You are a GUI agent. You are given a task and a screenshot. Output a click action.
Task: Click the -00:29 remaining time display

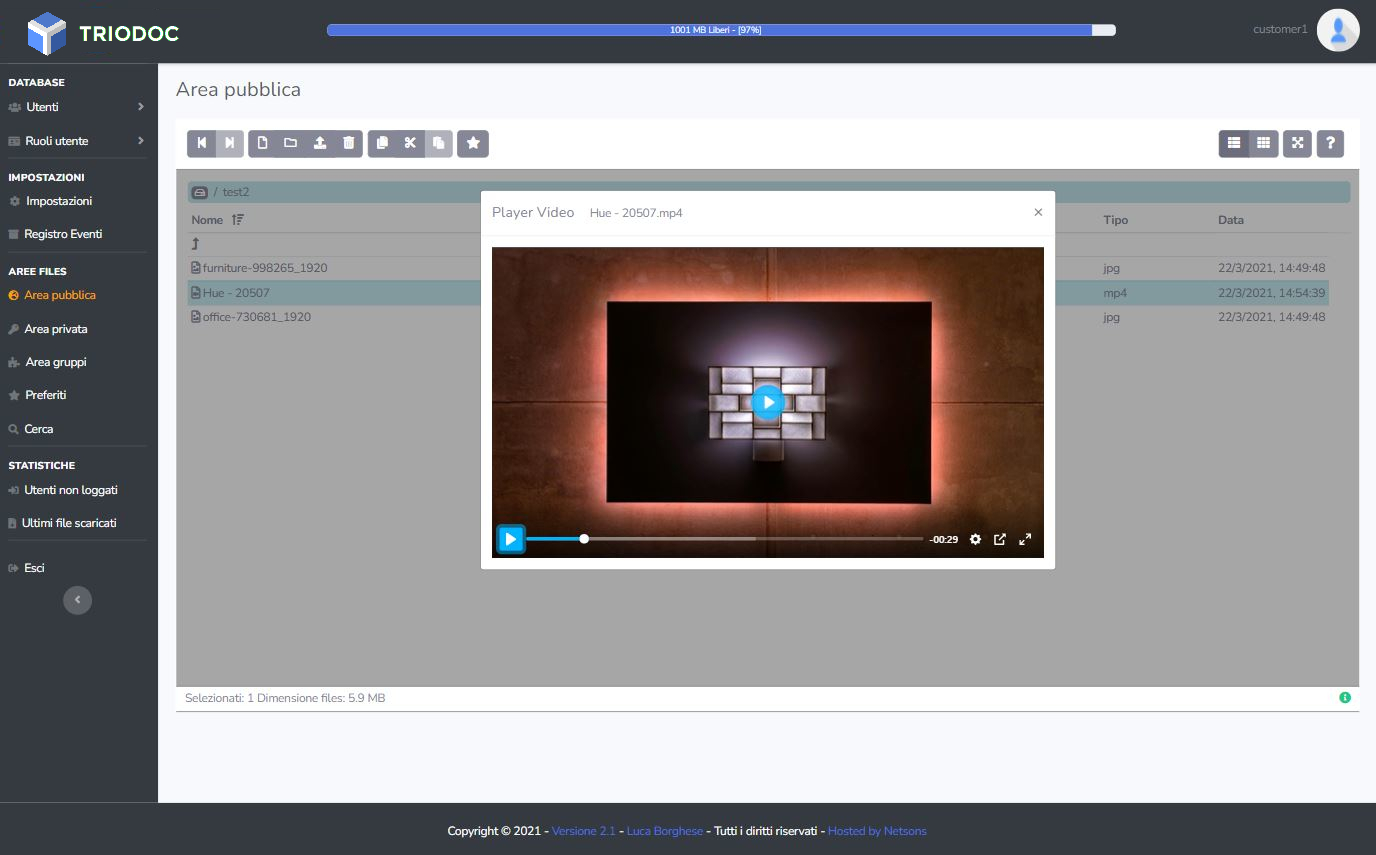pos(943,540)
